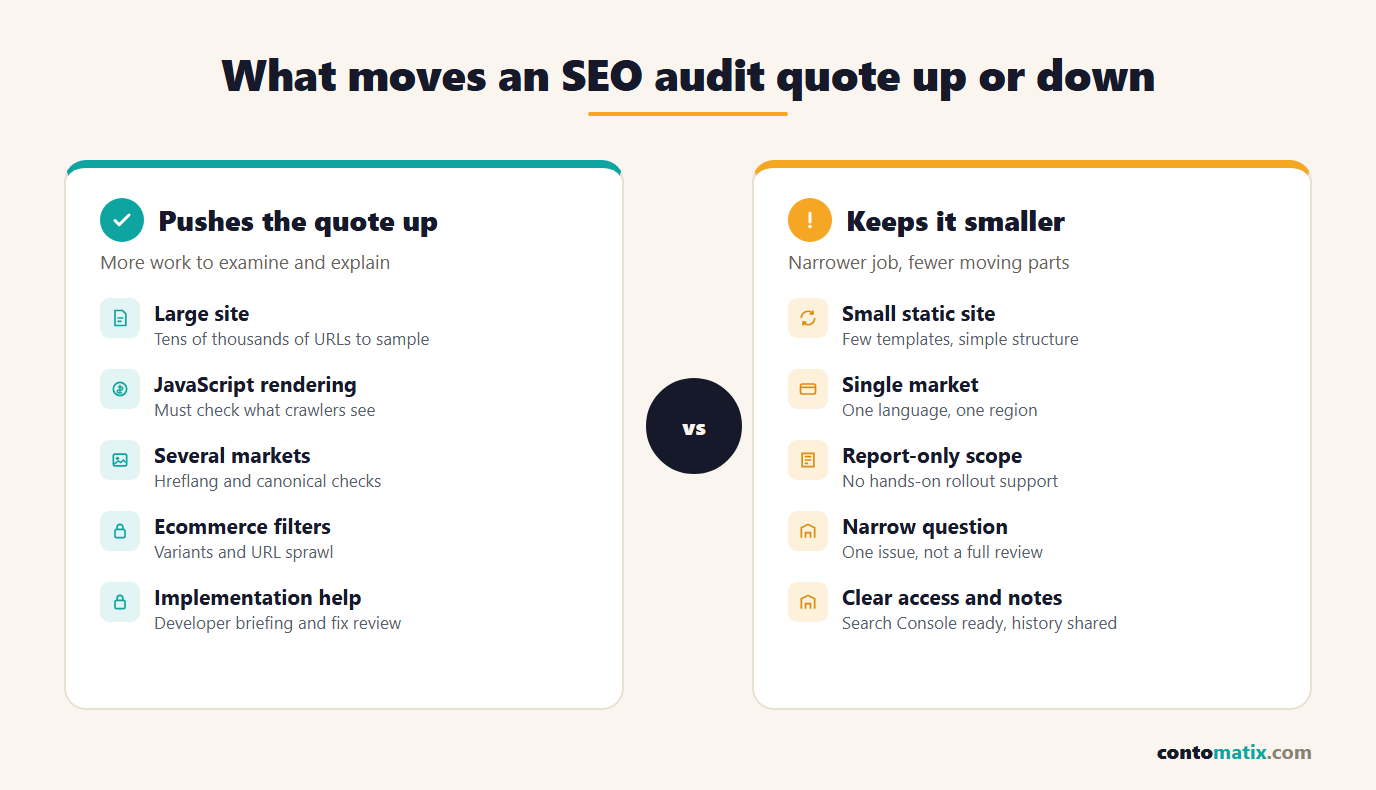1376x790 pixels.
Task: Click Developer briefing and fix review text
Action: (278, 623)
